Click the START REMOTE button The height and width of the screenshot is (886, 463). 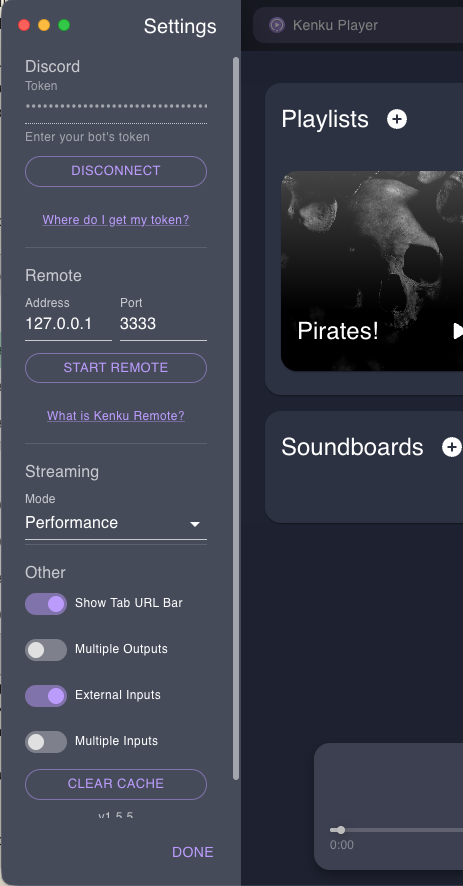116,368
